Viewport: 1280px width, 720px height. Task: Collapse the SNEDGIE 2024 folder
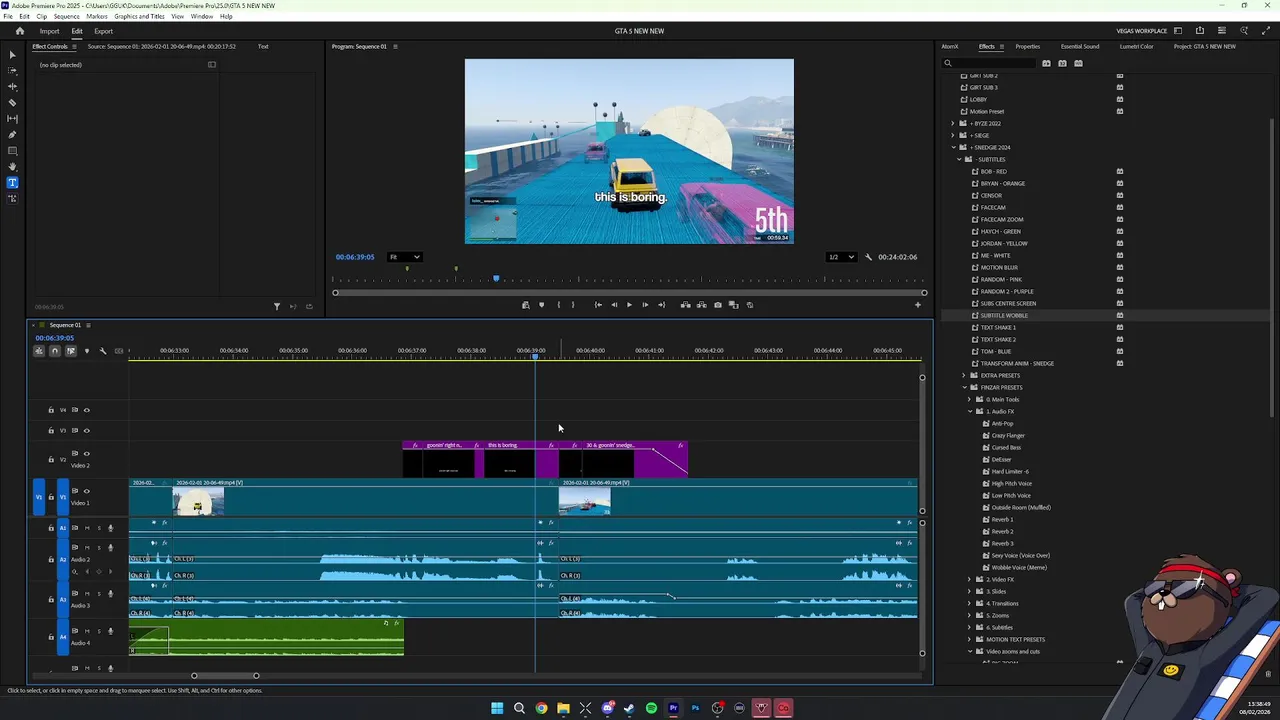point(953,148)
